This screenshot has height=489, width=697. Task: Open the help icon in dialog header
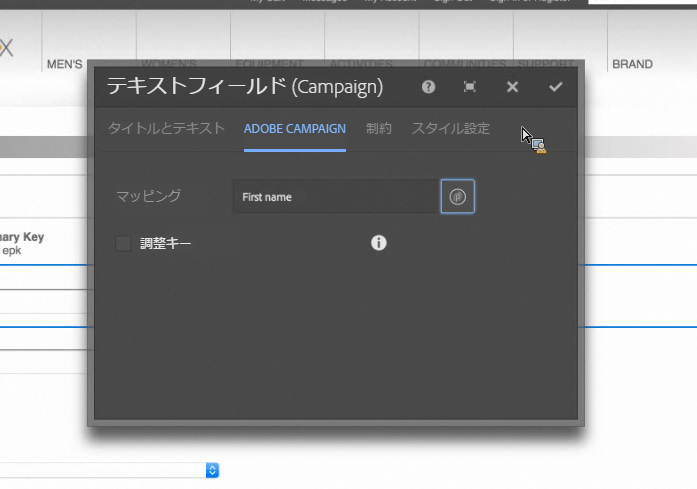pos(428,87)
